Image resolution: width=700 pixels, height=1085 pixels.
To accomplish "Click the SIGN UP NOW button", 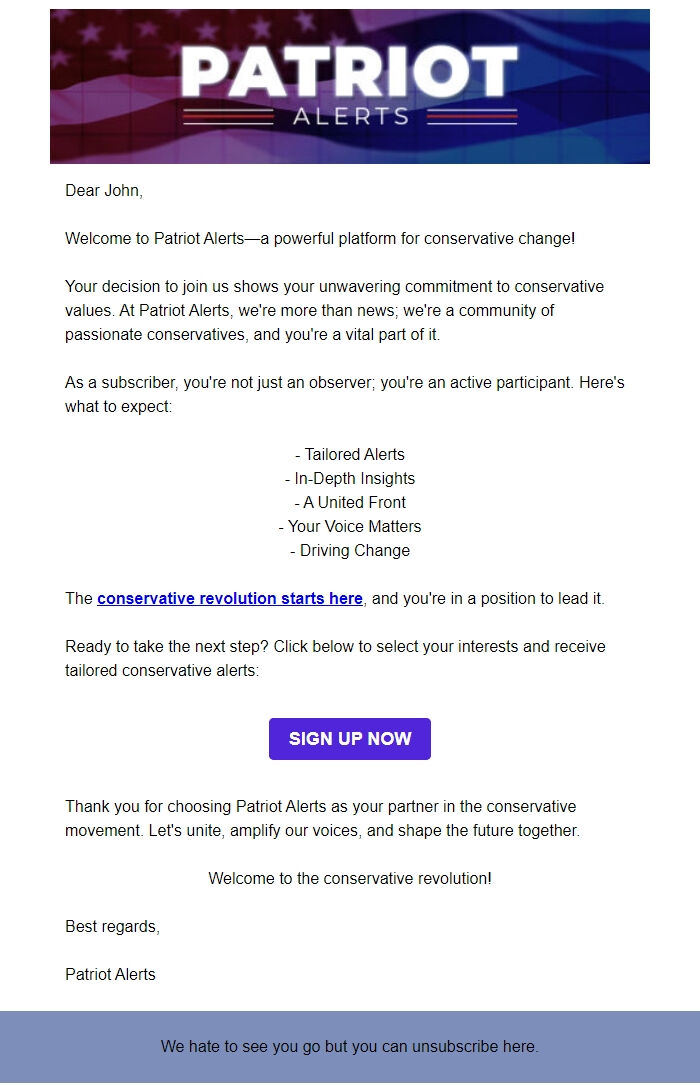I will [349, 738].
